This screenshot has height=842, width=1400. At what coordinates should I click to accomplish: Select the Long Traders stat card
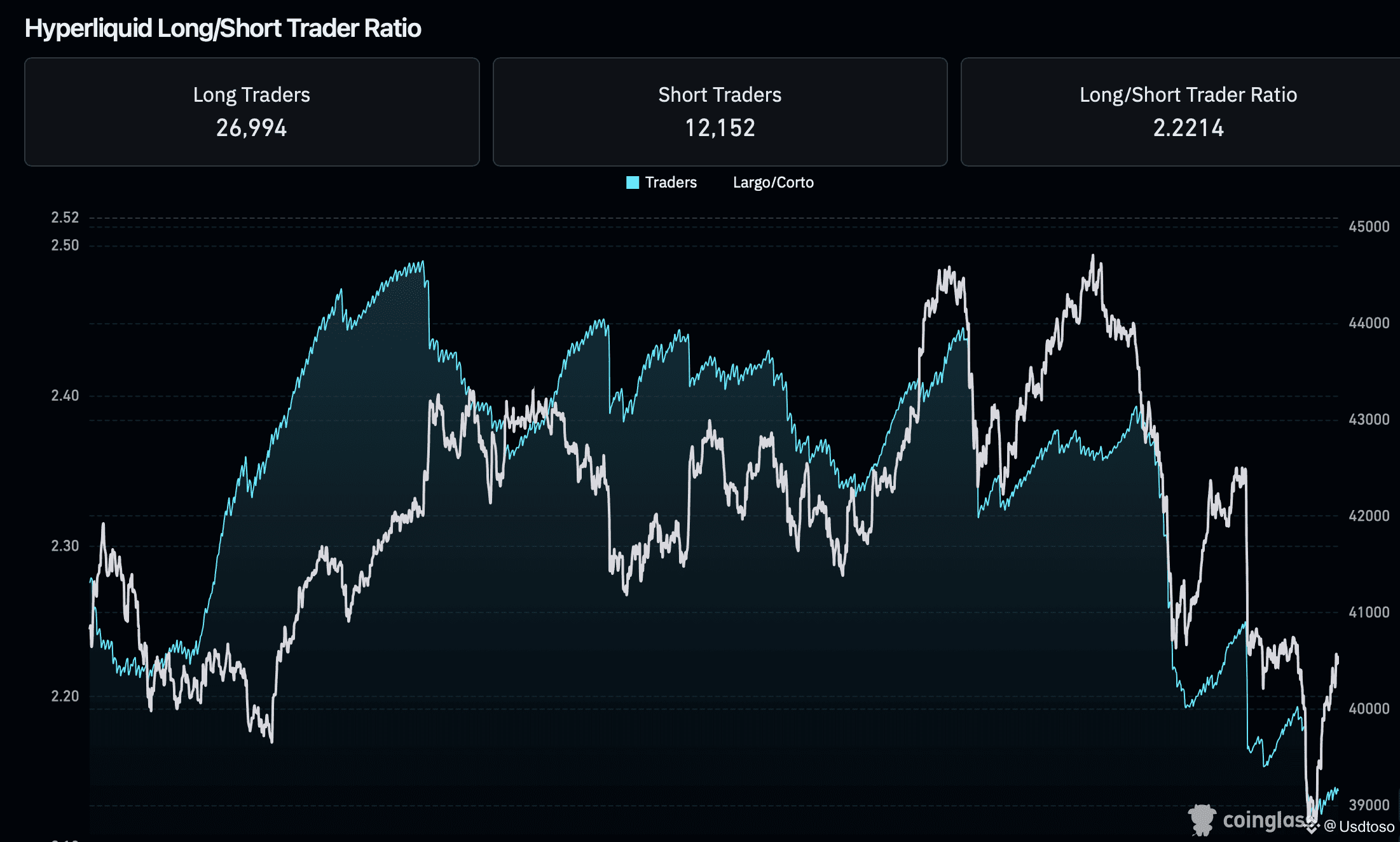pos(252,112)
